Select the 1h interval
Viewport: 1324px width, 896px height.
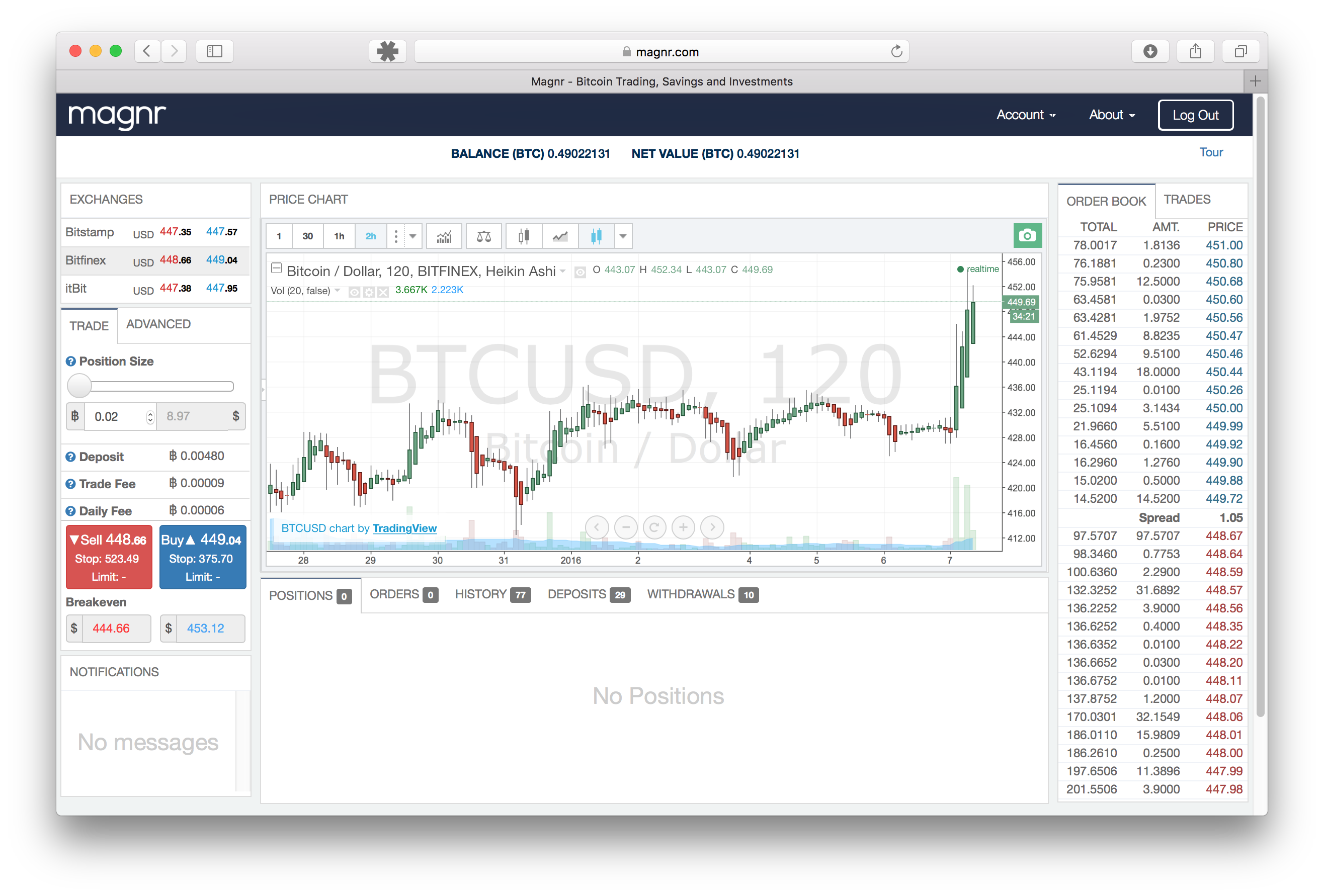pyautogui.click(x=339, y=236)
